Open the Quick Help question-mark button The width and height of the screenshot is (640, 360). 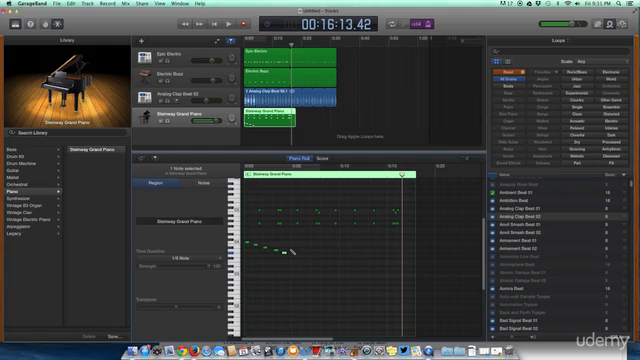(x=30, y=24)
